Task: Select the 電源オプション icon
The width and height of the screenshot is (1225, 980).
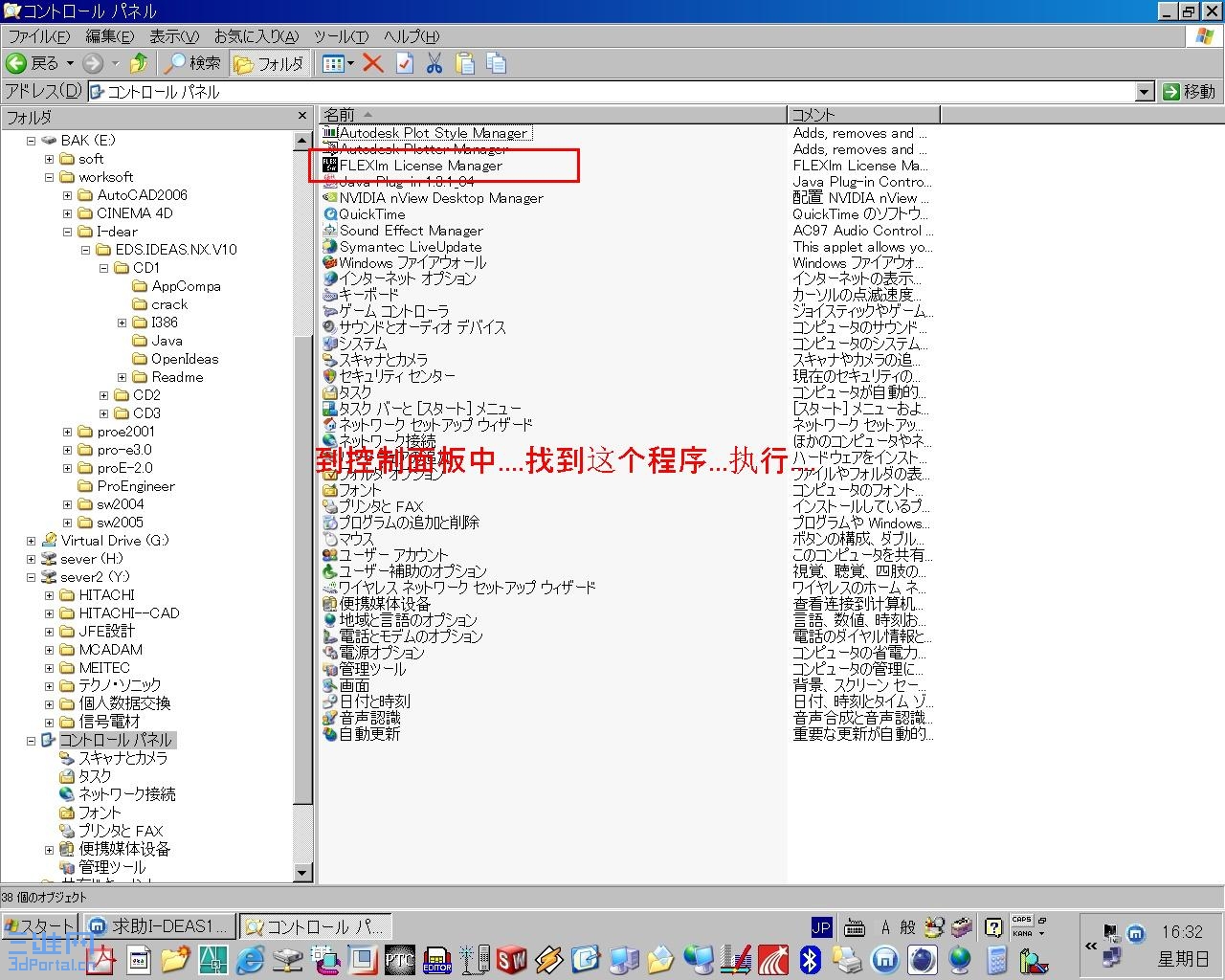Action: pyautogui.click(x=330, y=653)
